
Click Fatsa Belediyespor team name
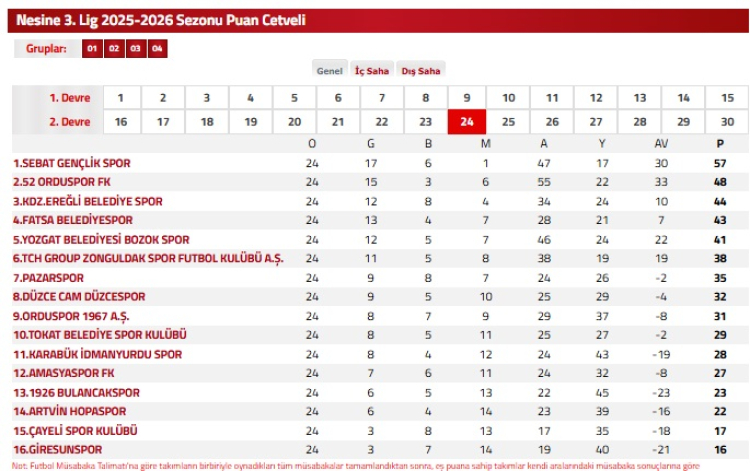73,220
